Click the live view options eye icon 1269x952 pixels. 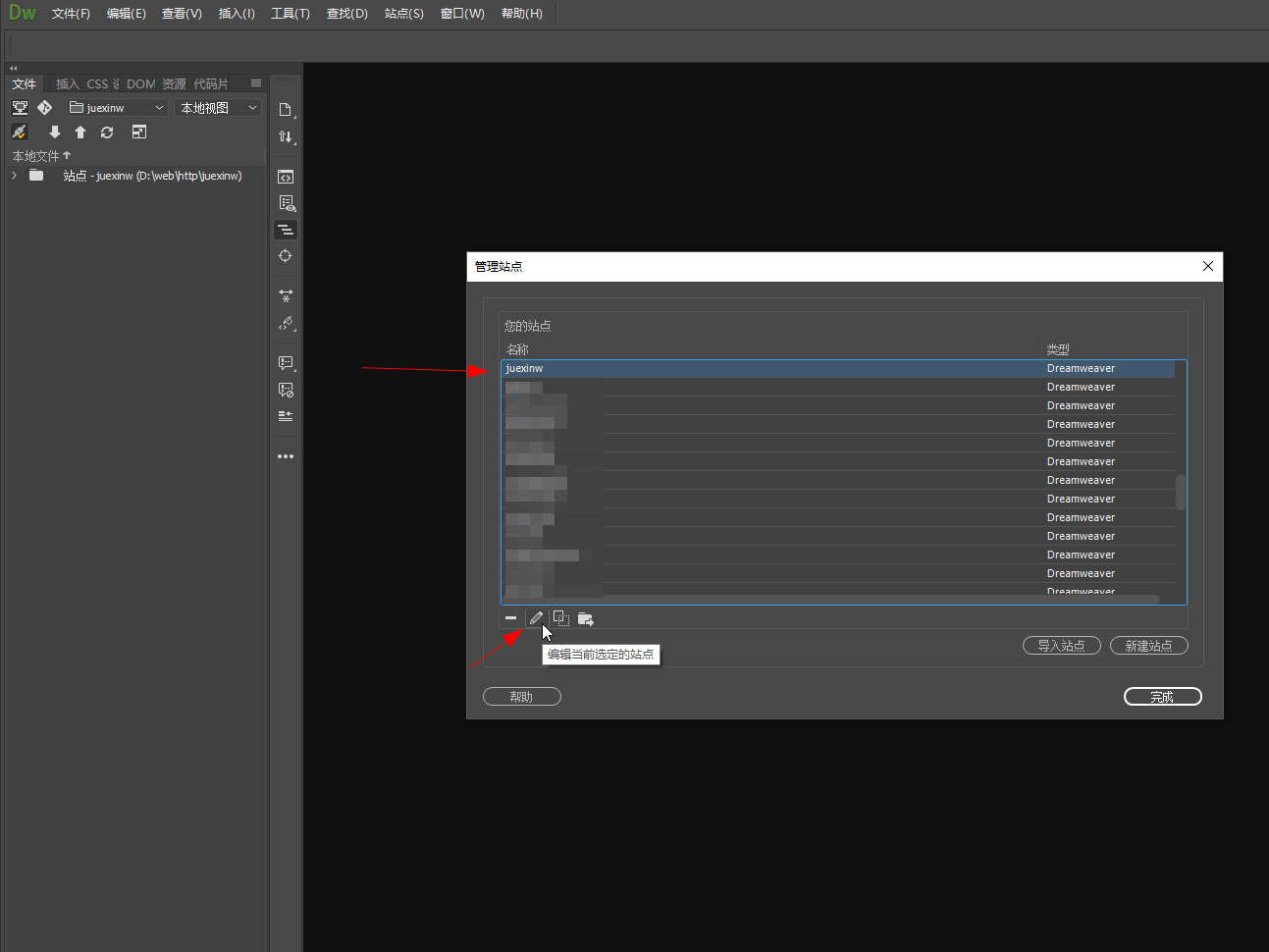(286, 203)
